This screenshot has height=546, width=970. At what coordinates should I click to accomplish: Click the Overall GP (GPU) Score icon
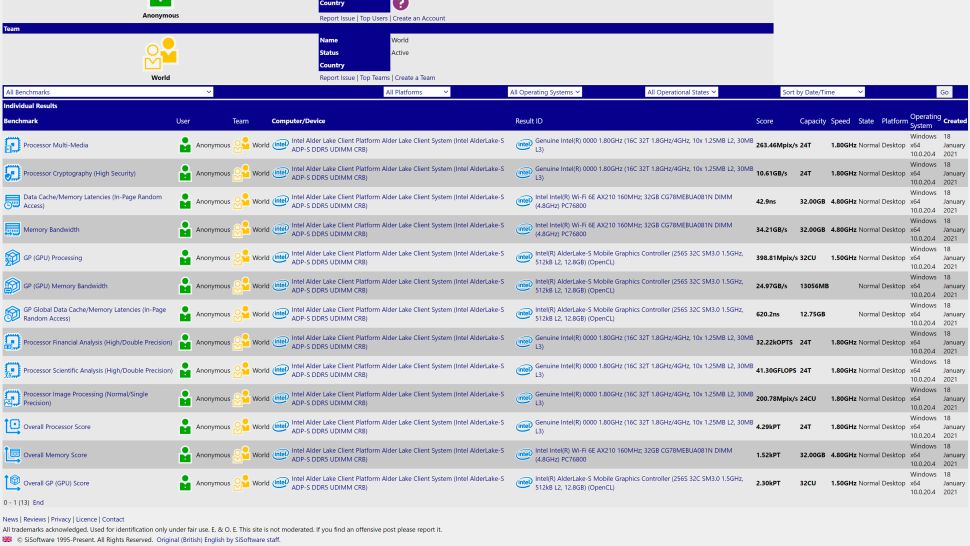tap(12, 483)
